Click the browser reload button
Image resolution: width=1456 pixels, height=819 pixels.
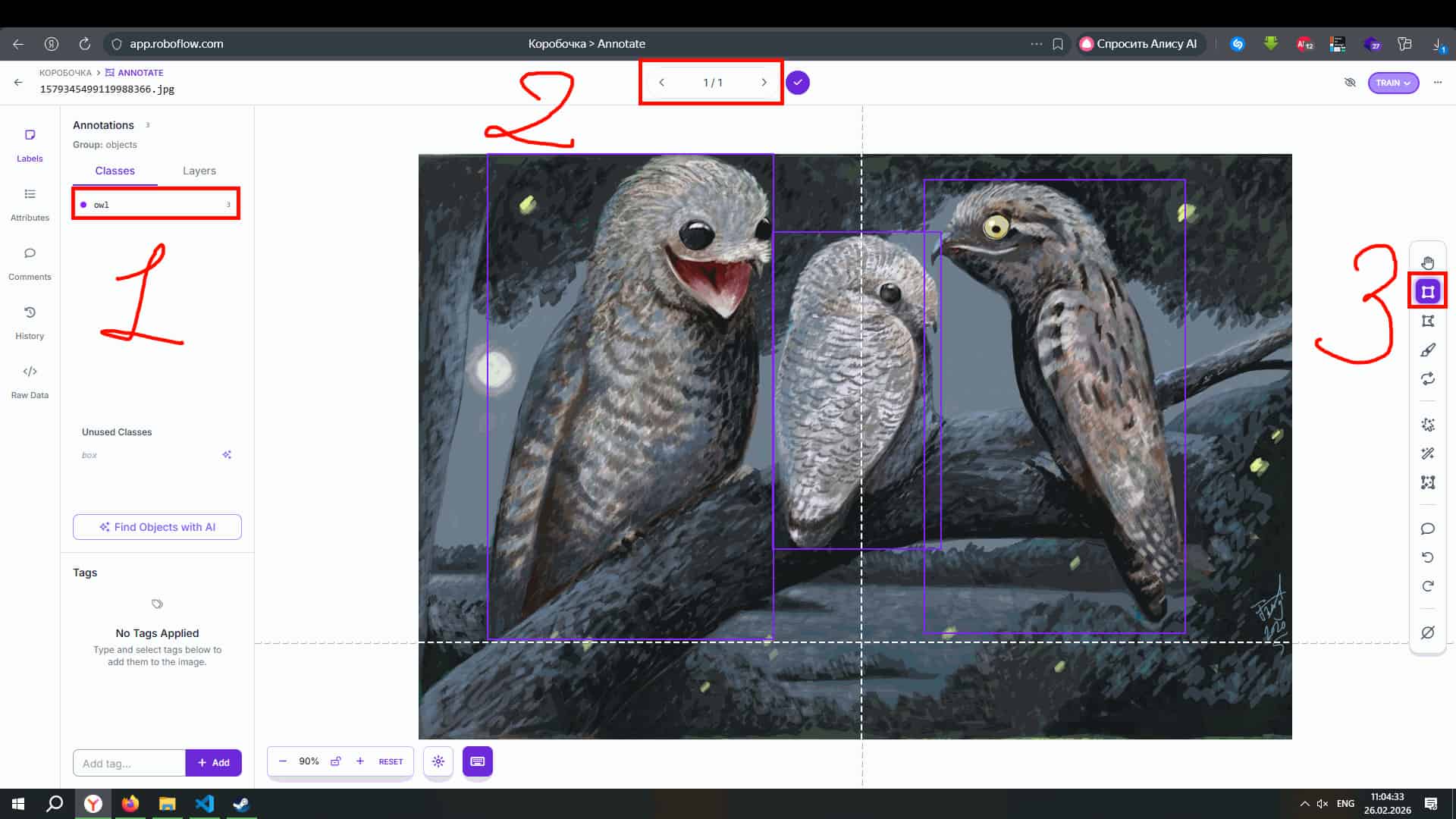85,44
